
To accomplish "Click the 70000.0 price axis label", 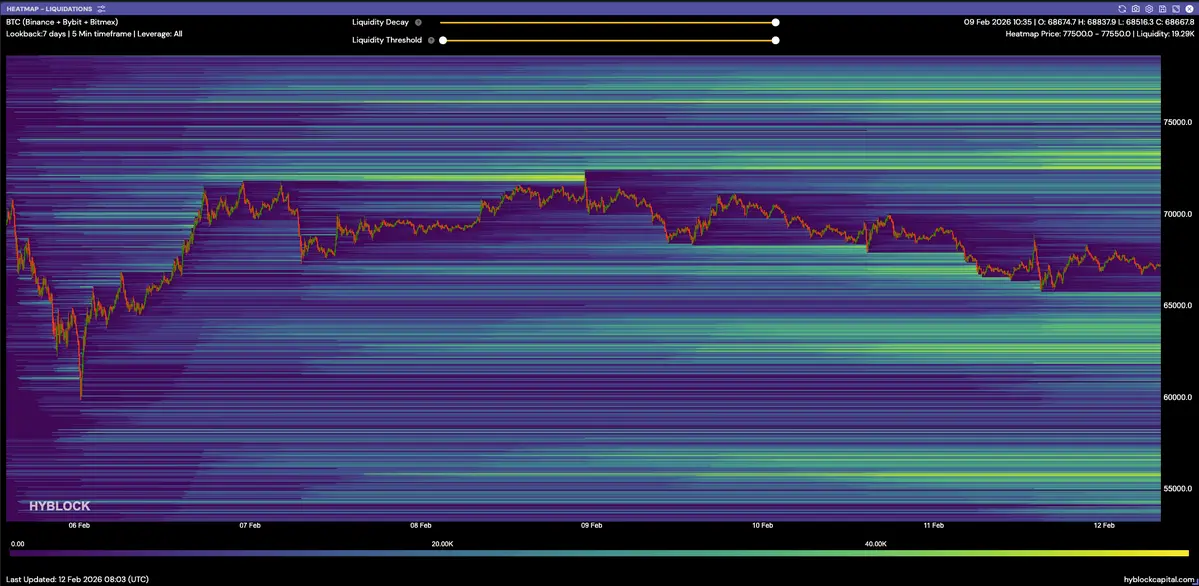I will point(1177,213).
